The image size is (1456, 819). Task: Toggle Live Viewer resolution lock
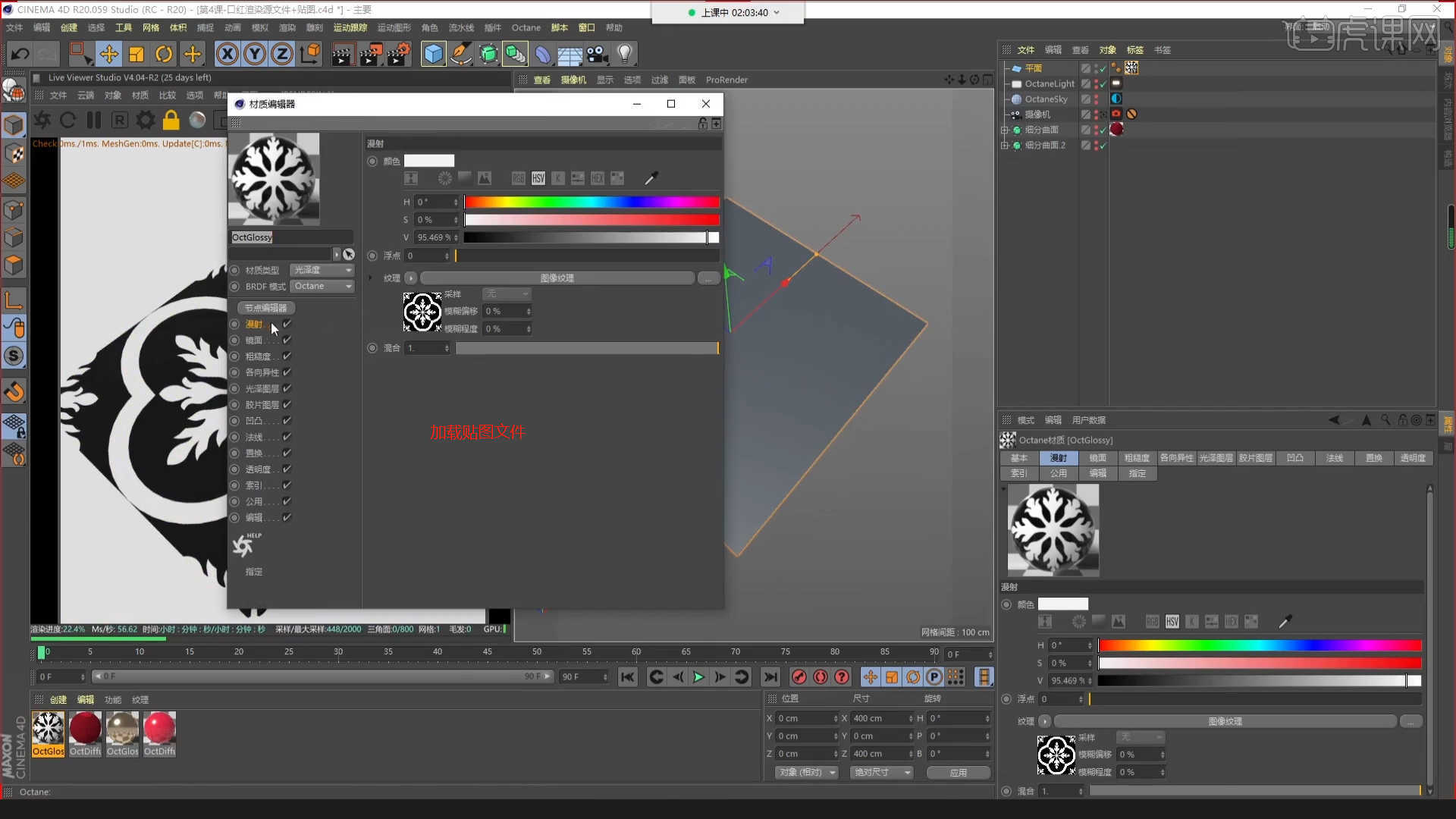(x=171, y=120)
